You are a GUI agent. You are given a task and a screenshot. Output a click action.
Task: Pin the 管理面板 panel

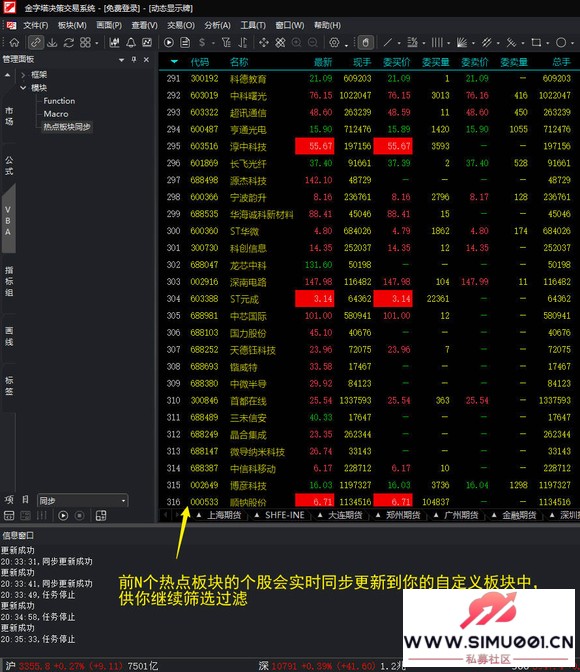(134, 60)
